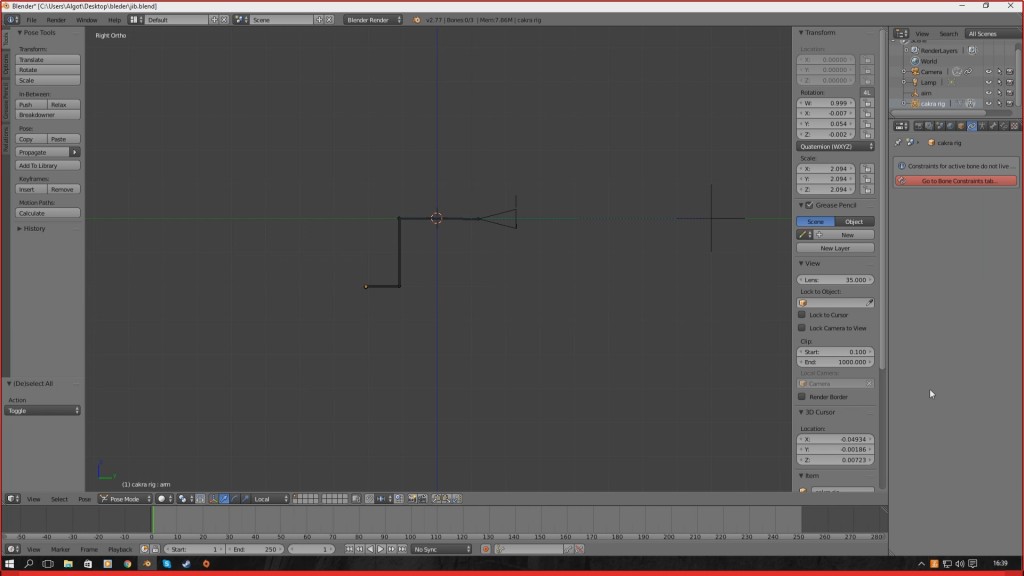Image resolution: width=1024 pixels, height=576 pixels.
Task: Open the Pose Mode dropdown
Action: coord(125,499)
